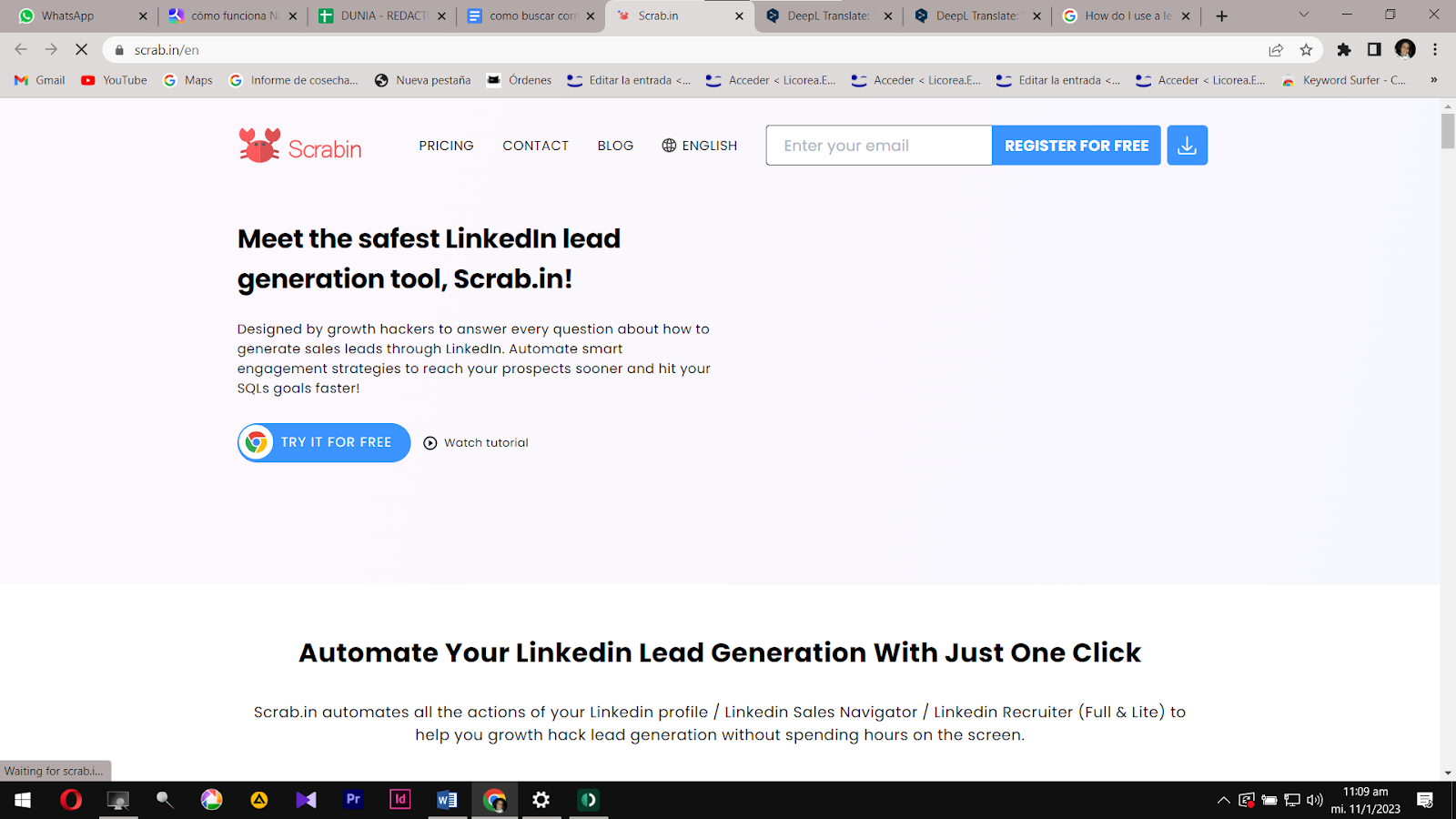
Task: Show hidden system tray icons
Action: point(1223,800)
